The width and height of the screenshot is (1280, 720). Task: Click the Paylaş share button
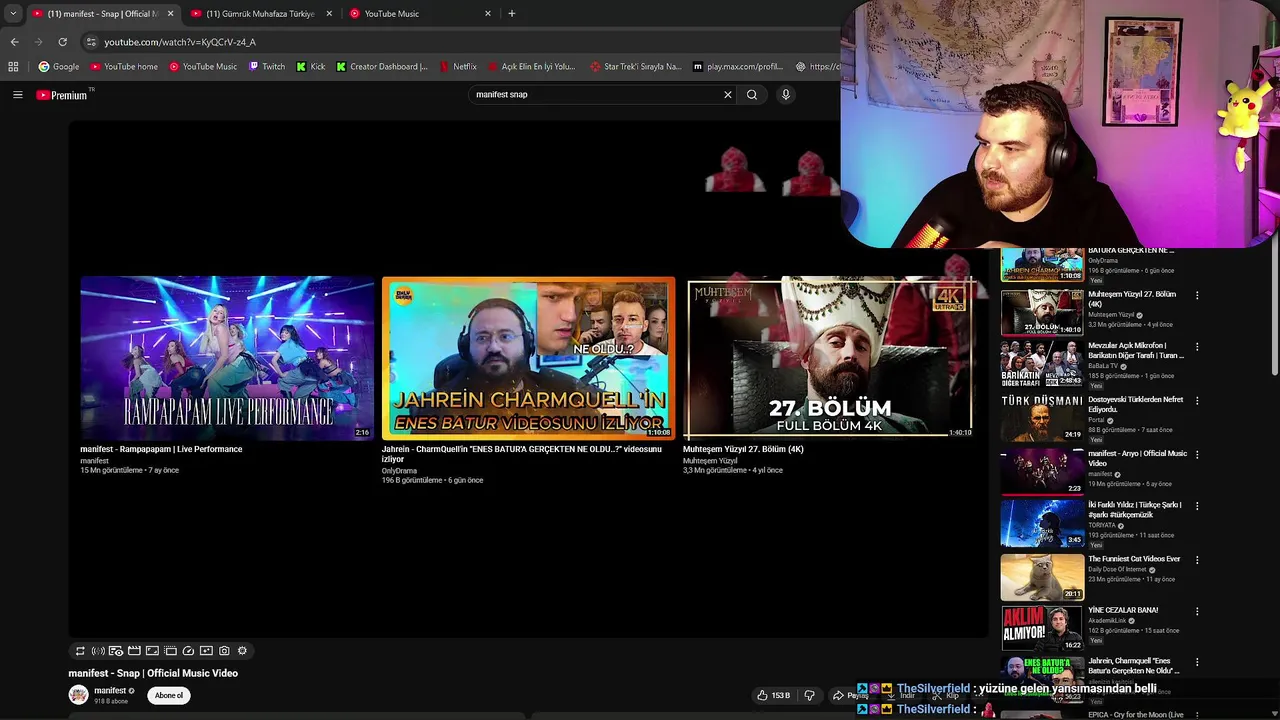851,695
